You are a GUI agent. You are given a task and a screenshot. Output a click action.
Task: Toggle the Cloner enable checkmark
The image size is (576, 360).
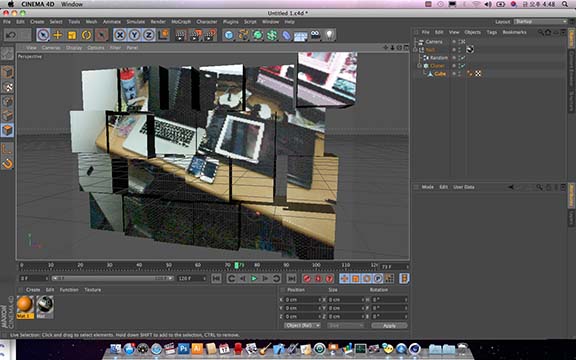click(x=462, y=66)
